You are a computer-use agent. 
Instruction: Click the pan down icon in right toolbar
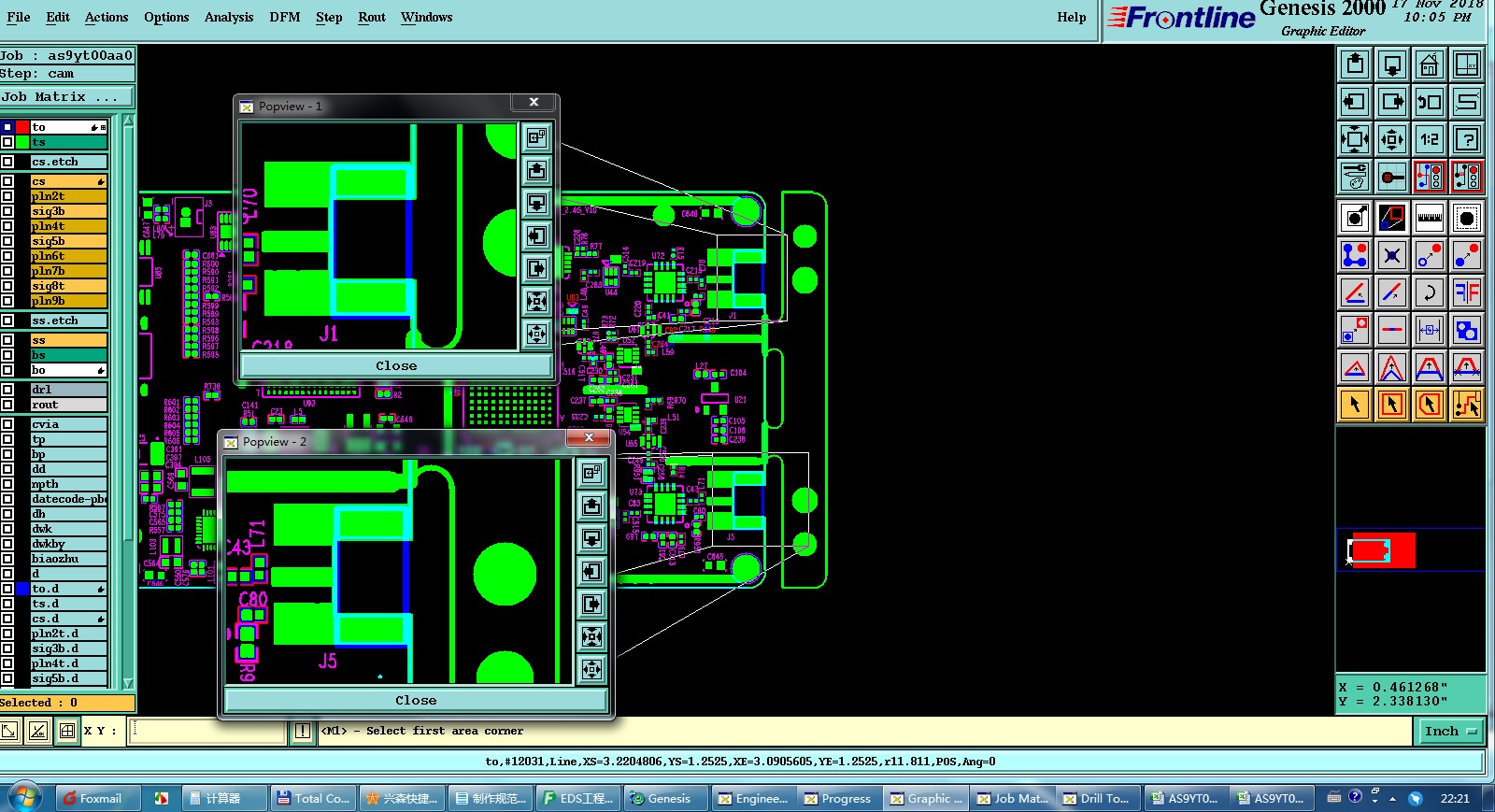[1392, 64]
